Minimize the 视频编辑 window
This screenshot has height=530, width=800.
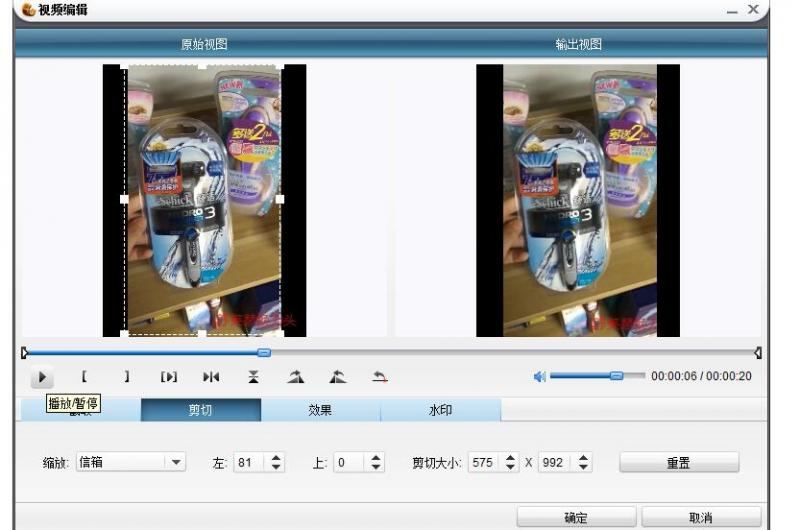[x=732, y=10]
